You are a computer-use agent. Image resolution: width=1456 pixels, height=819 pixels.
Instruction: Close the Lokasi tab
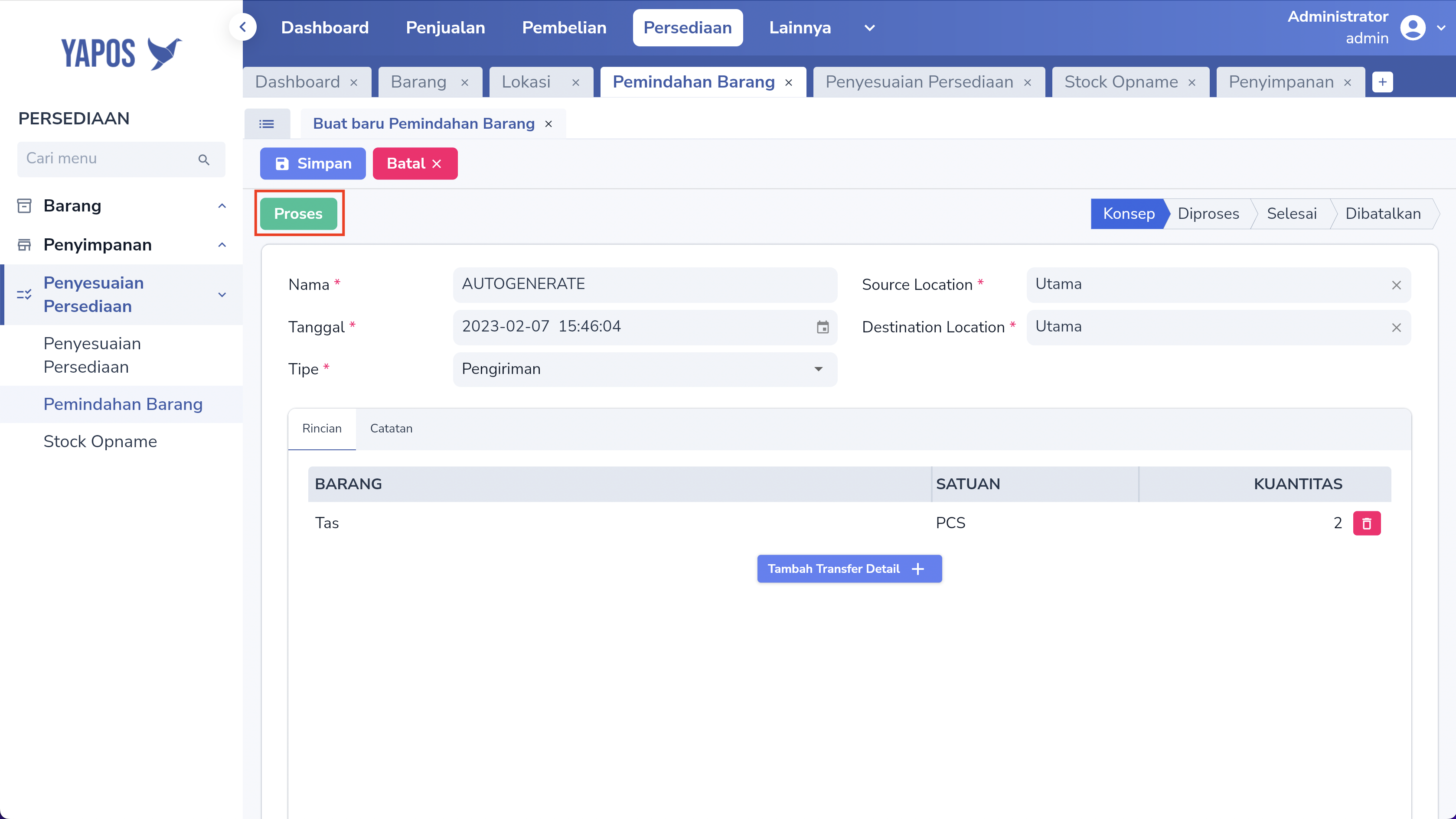575,82
